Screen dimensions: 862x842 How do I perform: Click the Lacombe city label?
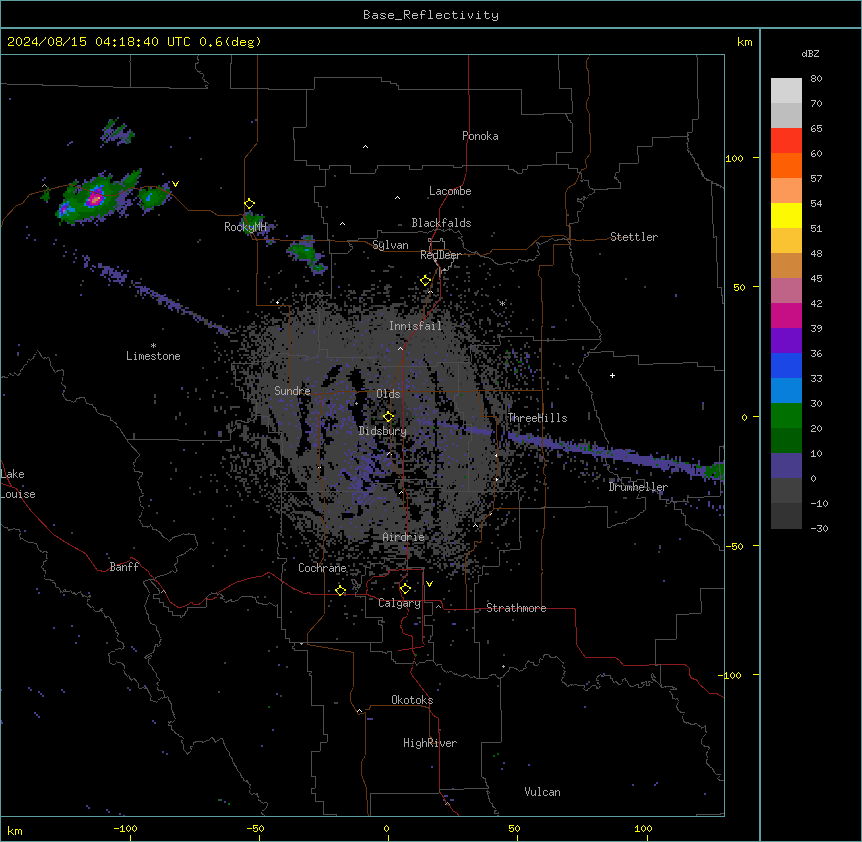(x=450, y=191)
